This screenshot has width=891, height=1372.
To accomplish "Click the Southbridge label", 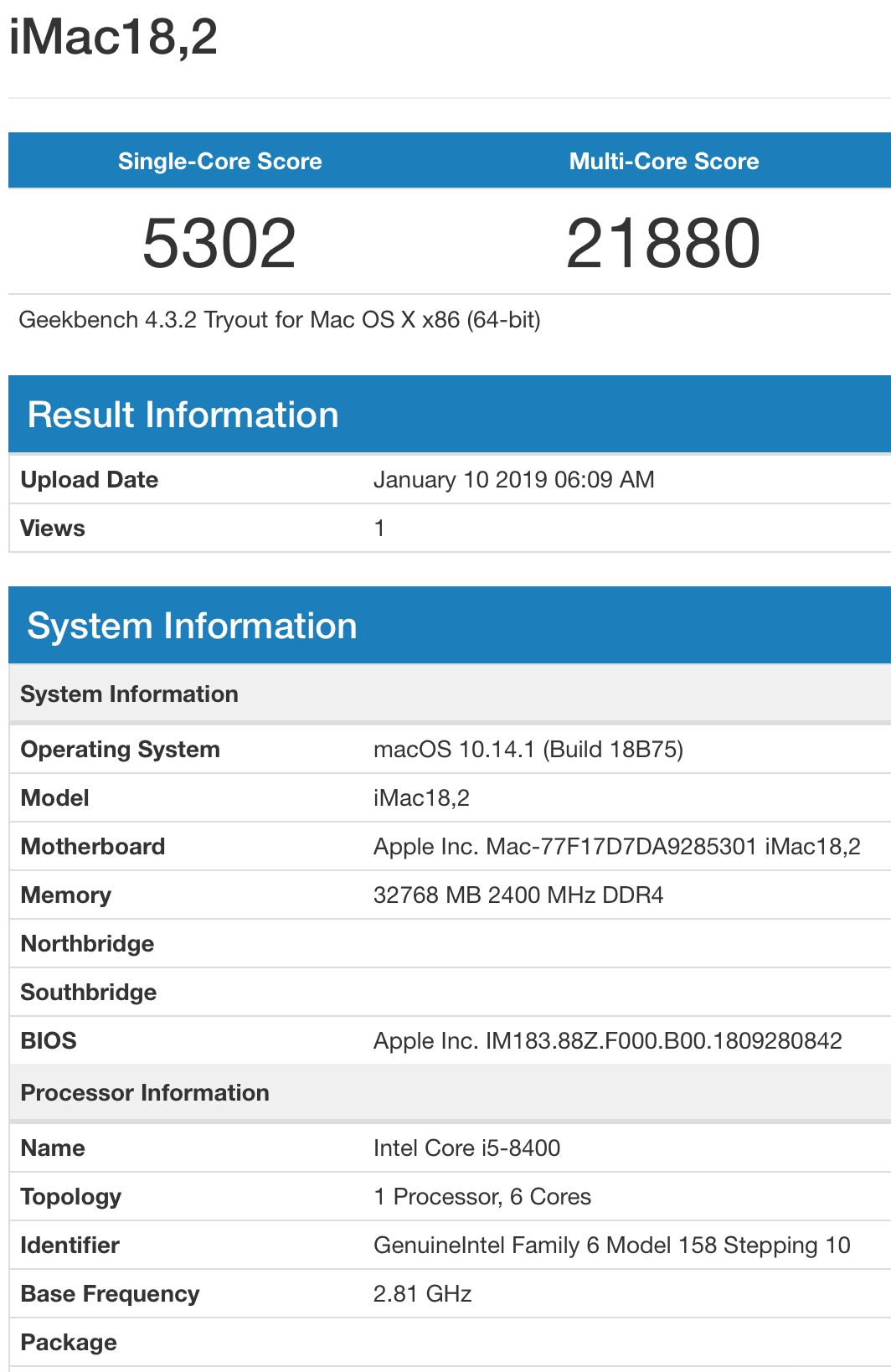I will (x=89, y=993).
